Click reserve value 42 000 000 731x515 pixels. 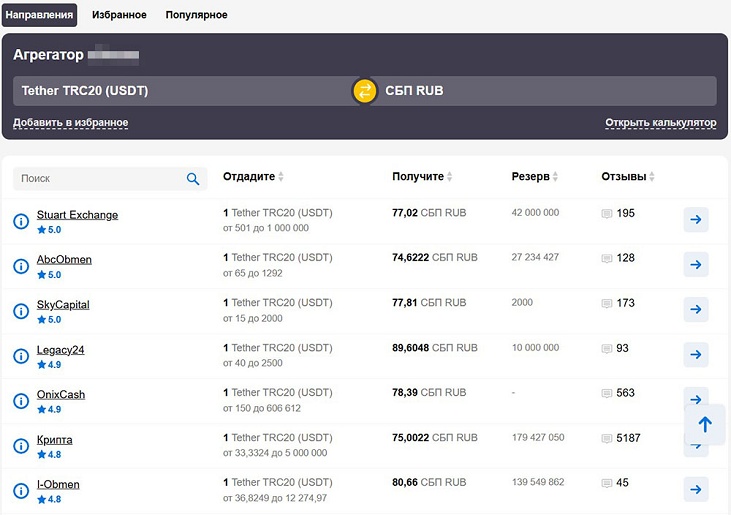click(535, 213)
